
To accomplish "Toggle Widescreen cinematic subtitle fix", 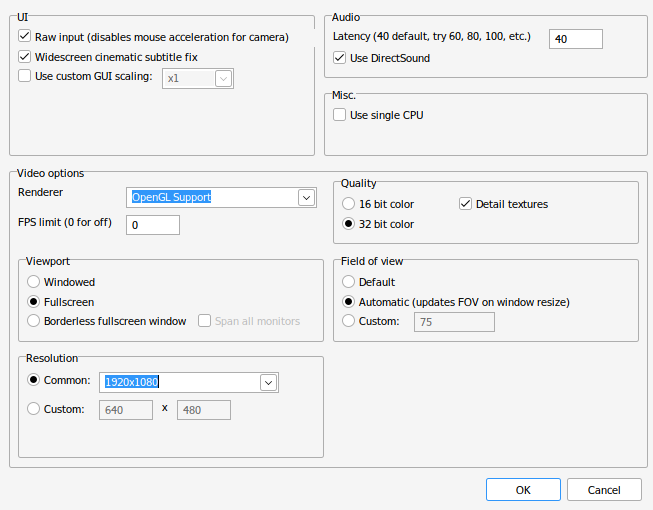I will point(25,56).
